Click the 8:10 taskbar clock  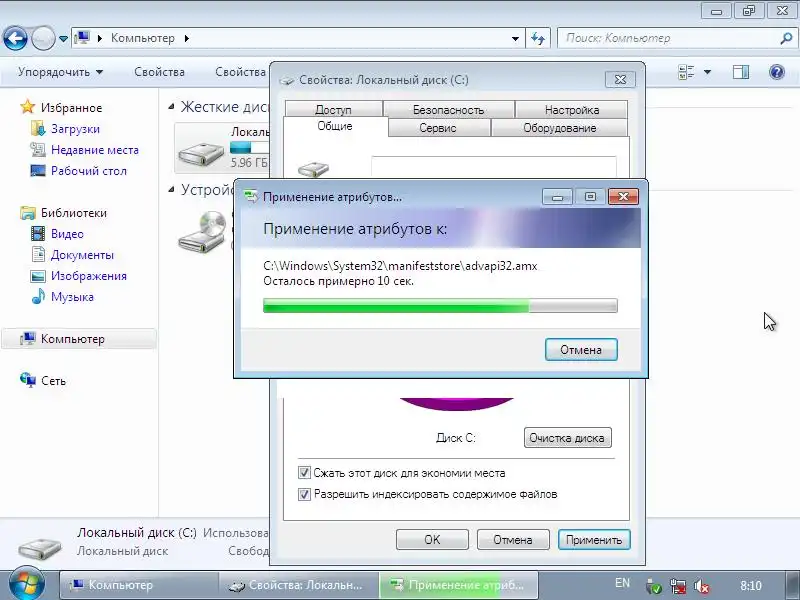(x=751, y=586)
